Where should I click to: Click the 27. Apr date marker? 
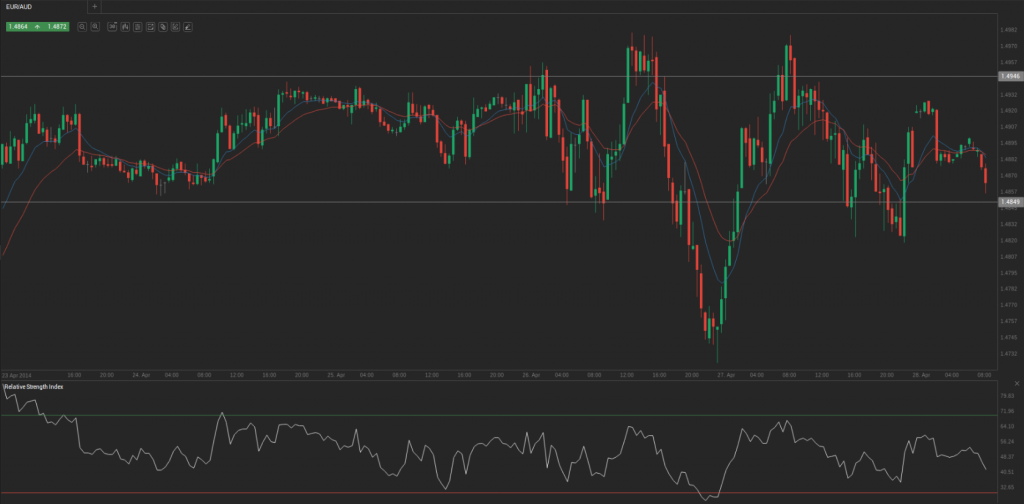point(727,375)
